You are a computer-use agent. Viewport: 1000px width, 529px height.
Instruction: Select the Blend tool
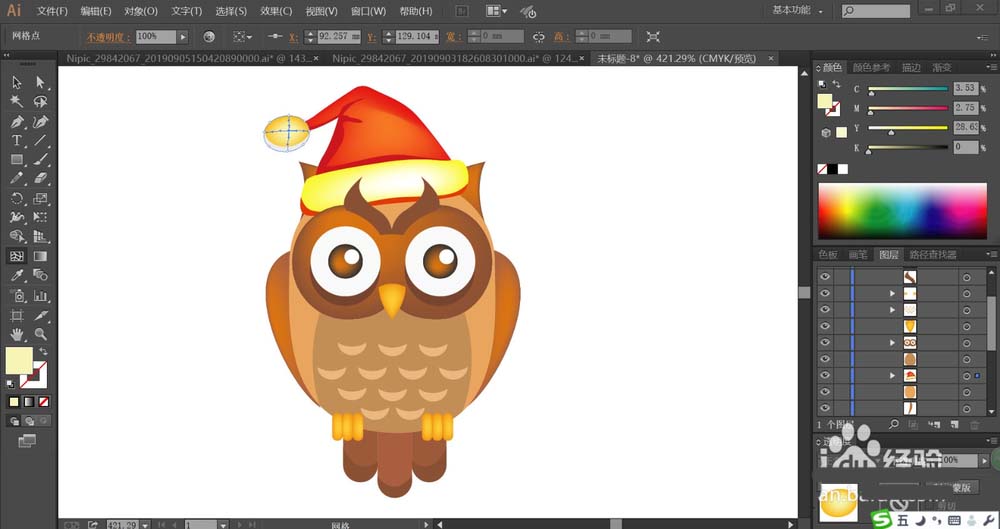click(x=40, y=276)
